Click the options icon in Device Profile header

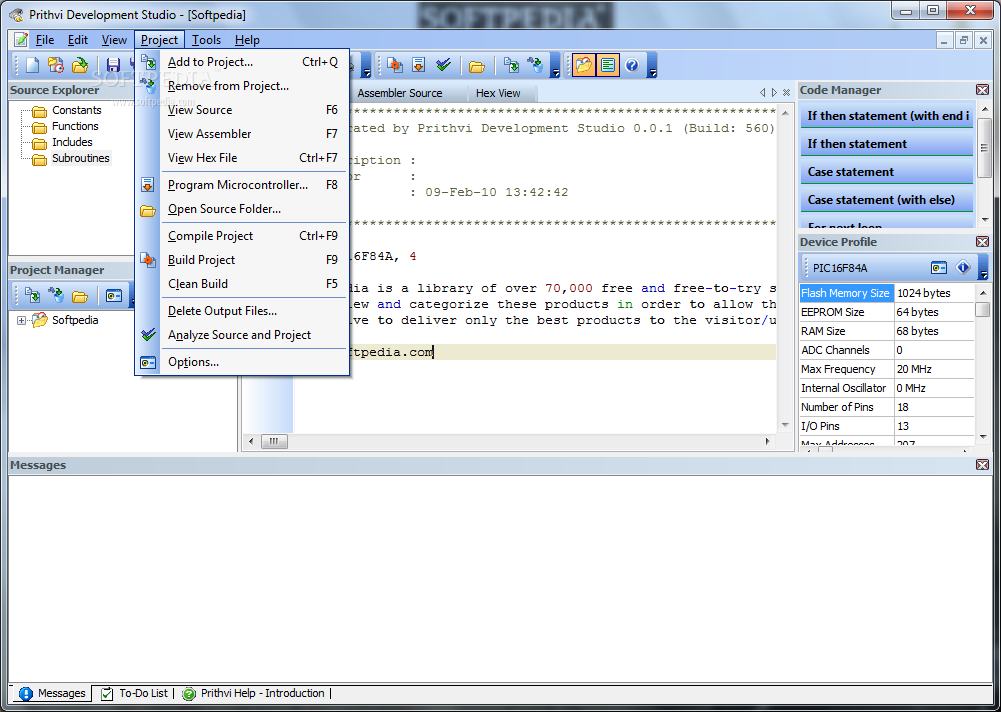(x=938, y=268)
